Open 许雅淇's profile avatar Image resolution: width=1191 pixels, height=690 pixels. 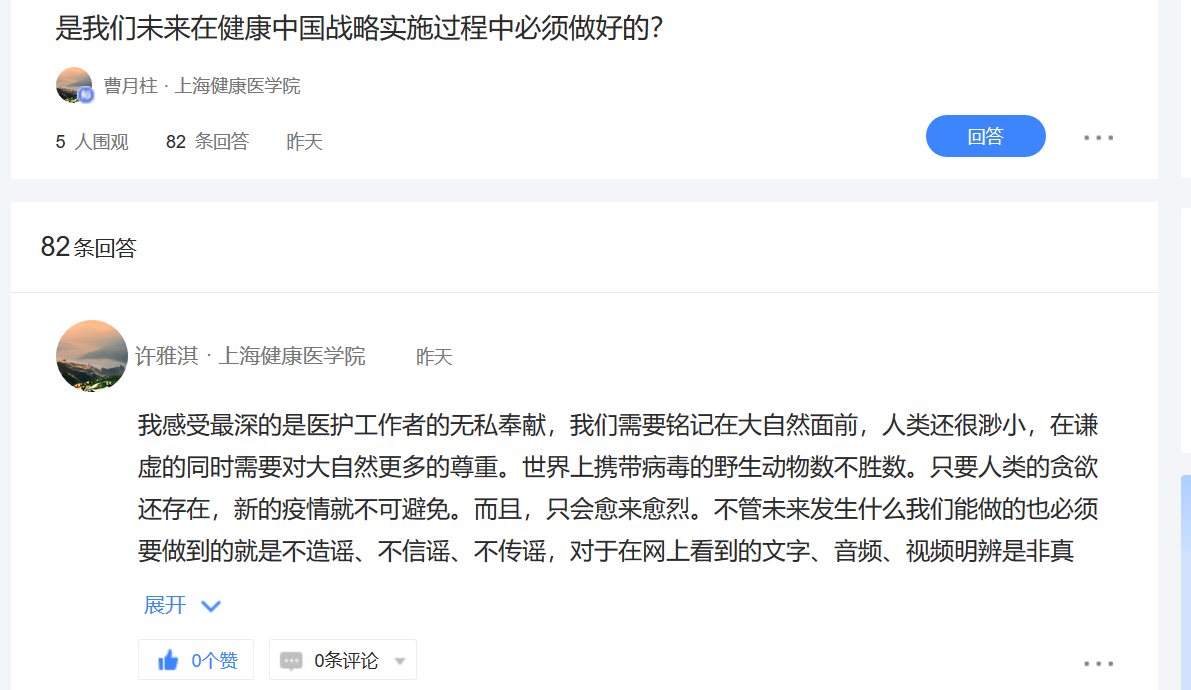(x=92, y=356)
